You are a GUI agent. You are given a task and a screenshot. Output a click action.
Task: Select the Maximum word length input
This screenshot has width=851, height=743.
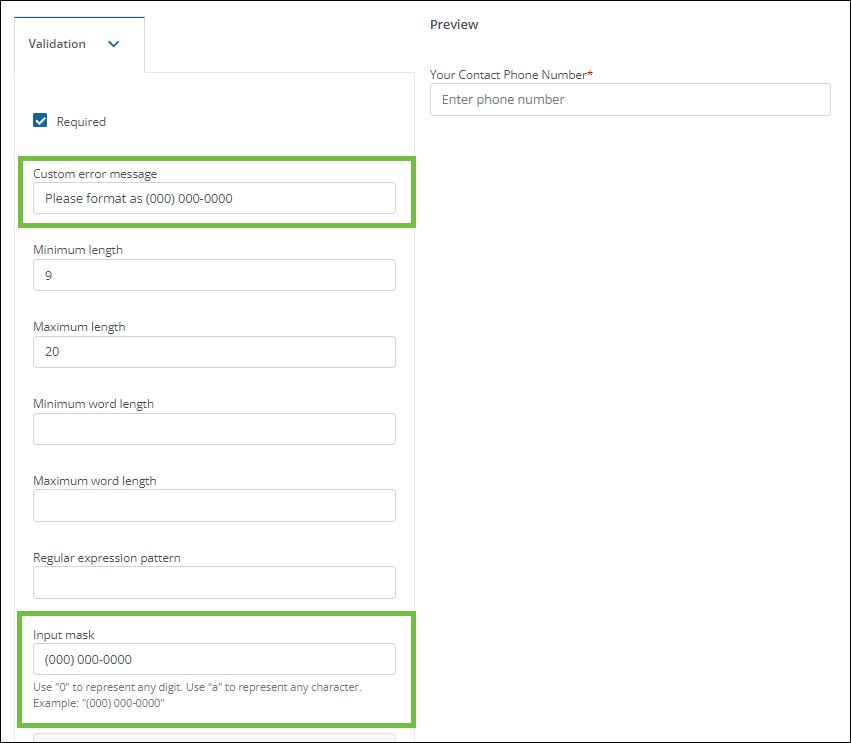214,505
